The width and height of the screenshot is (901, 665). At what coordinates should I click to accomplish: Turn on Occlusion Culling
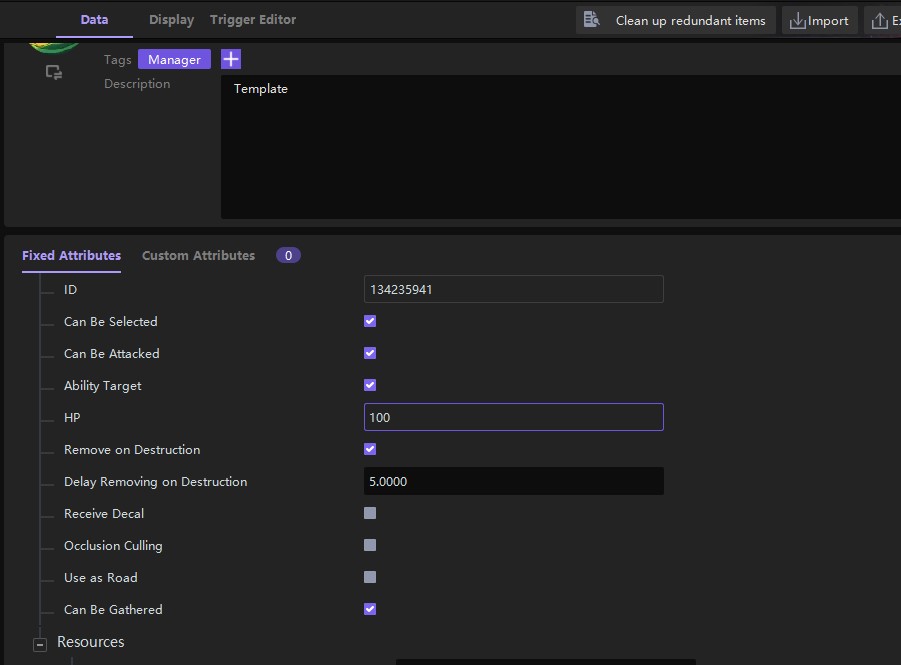(x=370, y=545)
